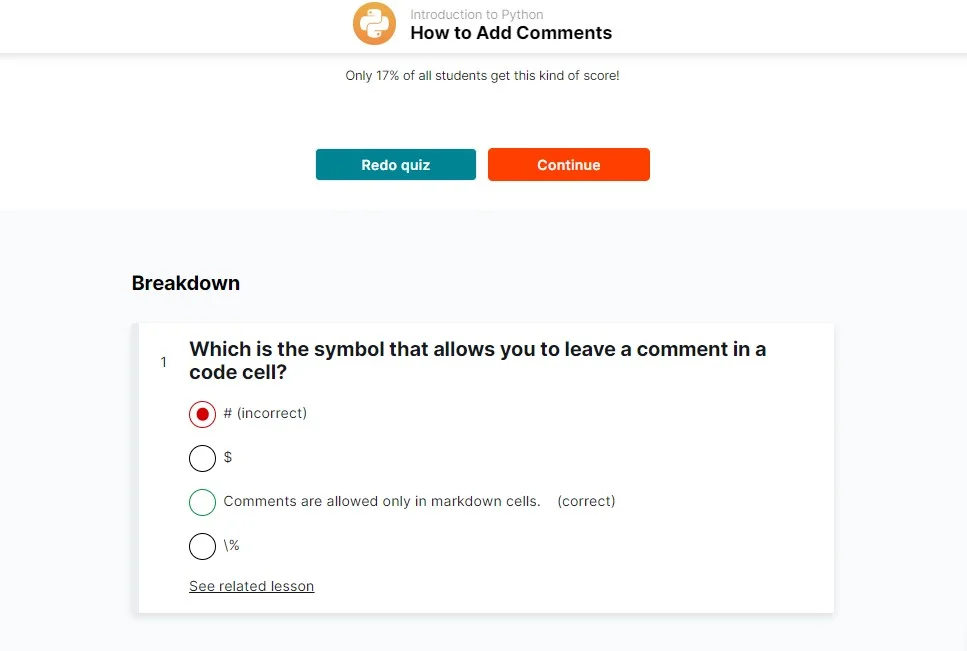Click the Breakdown section heading
The height and width of the screenshot is (651, 967).
tap(186, 283)
